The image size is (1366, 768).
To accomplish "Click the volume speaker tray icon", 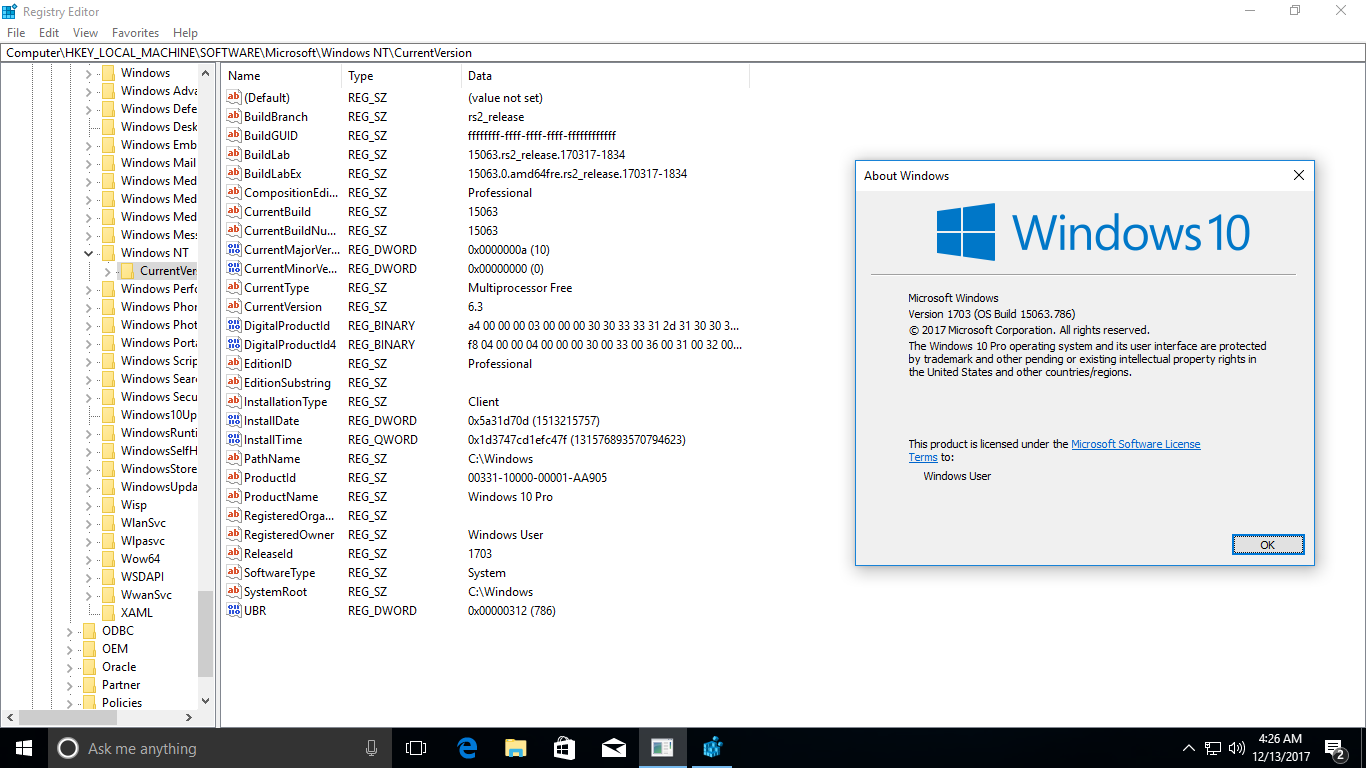I will 1237,748.
